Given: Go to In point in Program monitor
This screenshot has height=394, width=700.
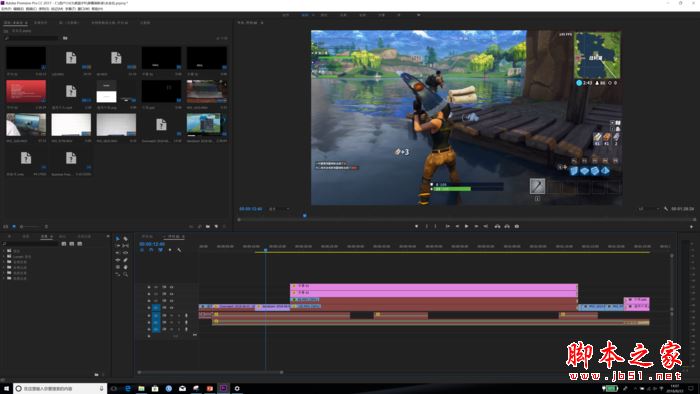Looking at the screenshot, I should (x=447, y=226).
